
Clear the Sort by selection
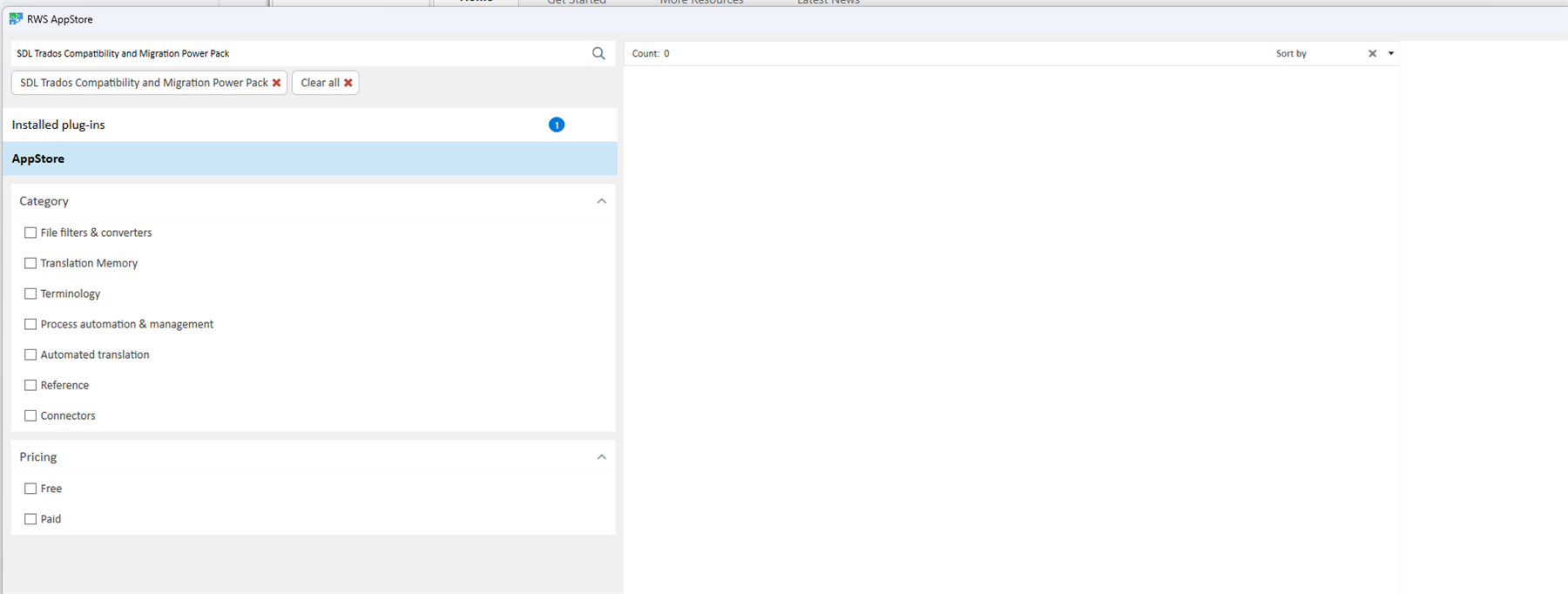coord(1372,53)
